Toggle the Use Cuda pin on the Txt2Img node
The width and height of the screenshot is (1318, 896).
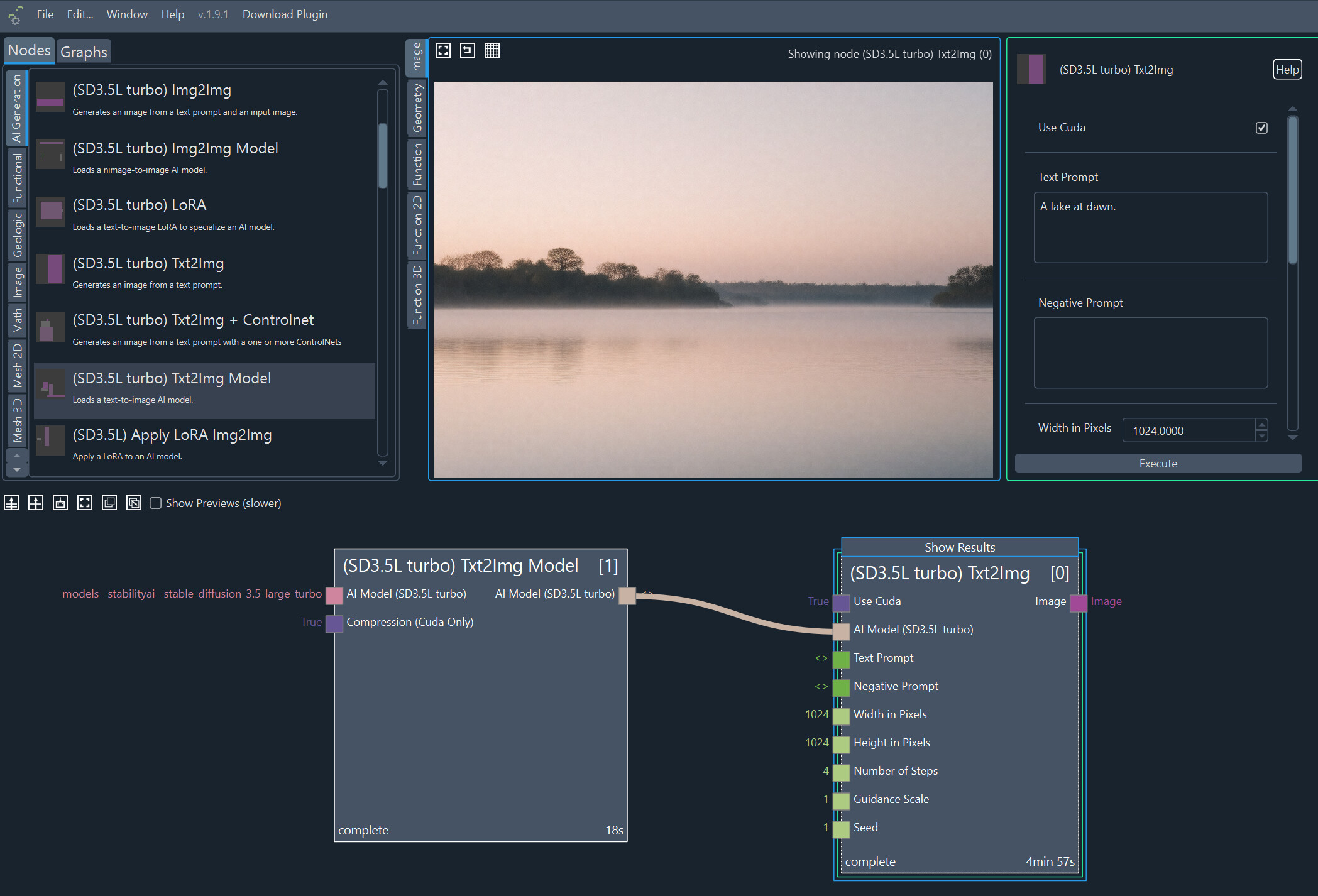pyautogui.click(x=841, y=603)
